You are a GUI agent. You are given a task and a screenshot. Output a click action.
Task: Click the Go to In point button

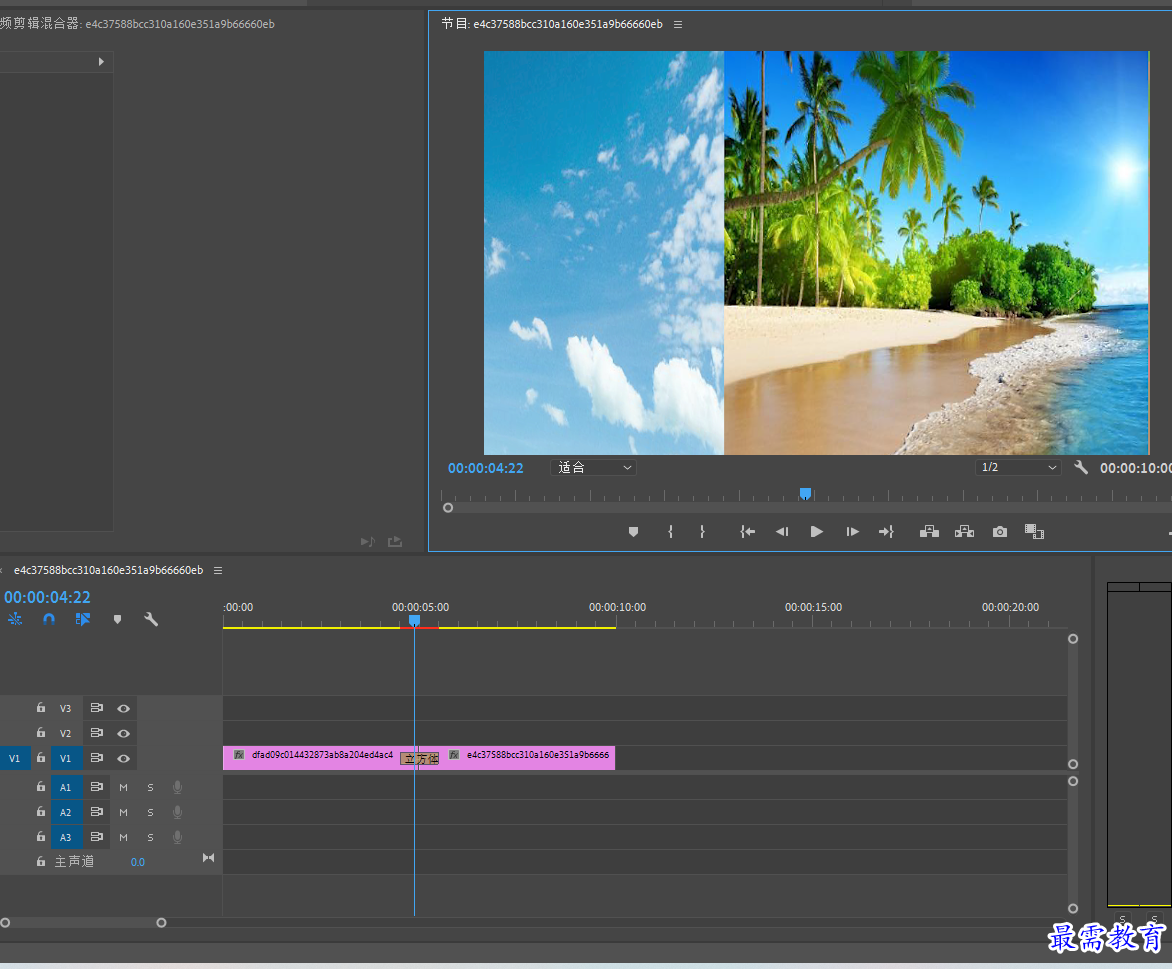(x=747, y=532)
